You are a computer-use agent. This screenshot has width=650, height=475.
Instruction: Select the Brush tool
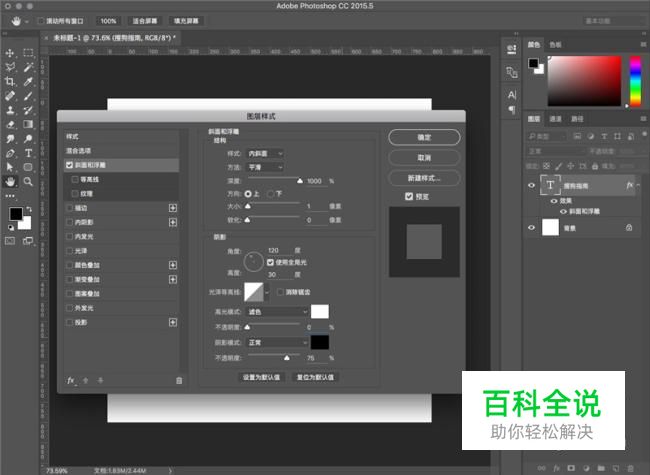28,96
